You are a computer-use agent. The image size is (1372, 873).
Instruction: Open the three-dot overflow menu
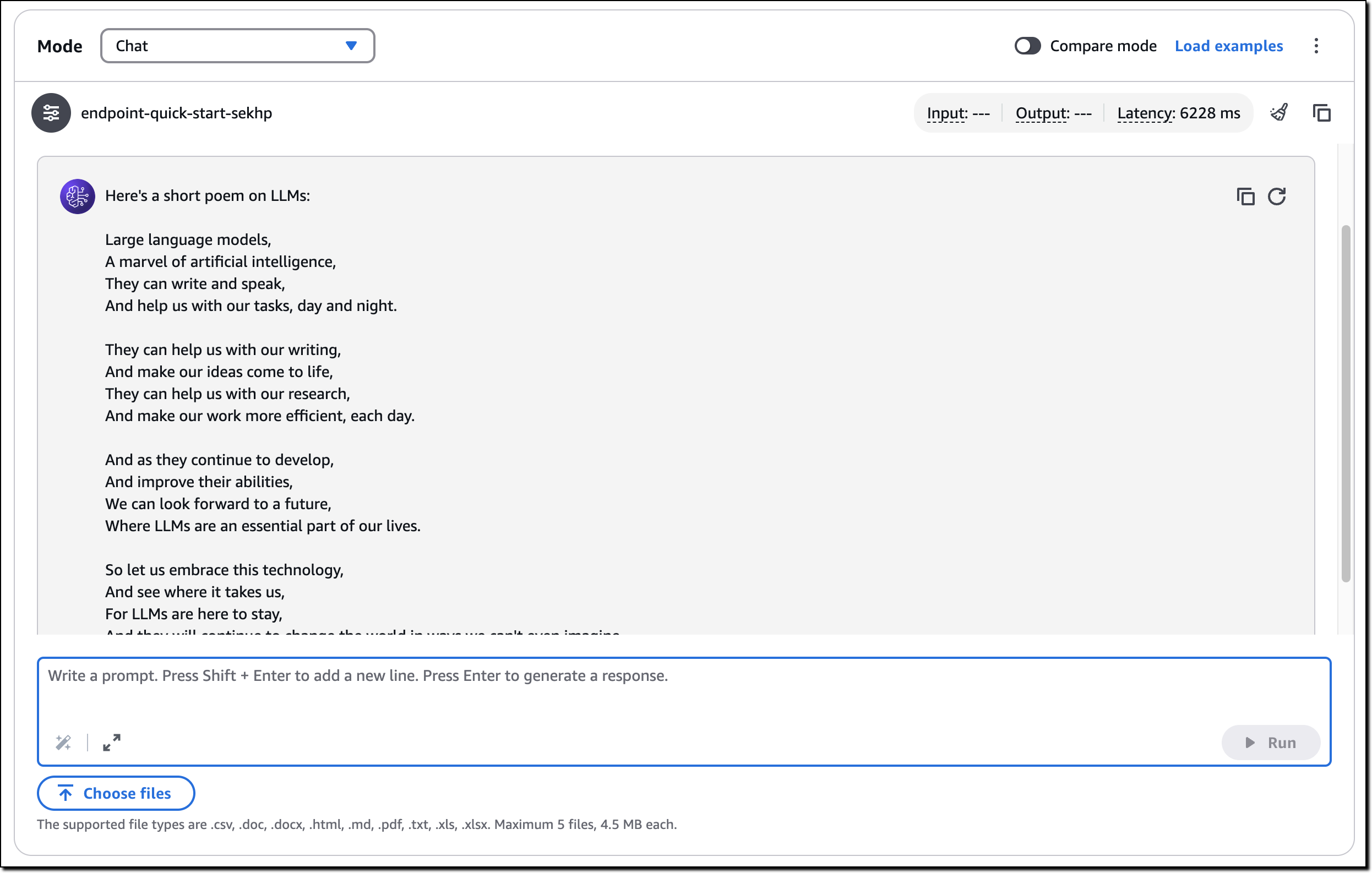click(1316, 46)
